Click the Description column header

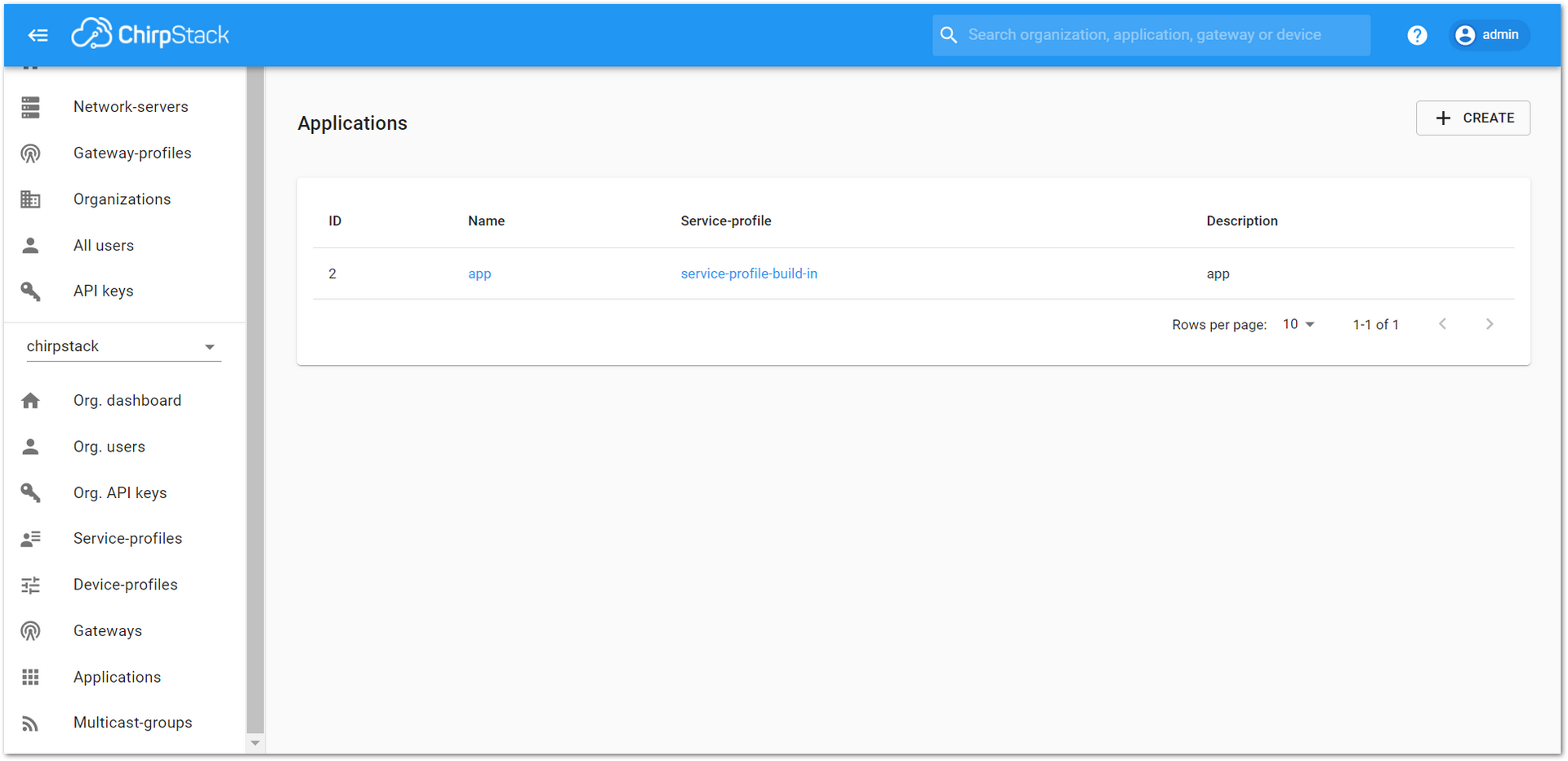pos(1242,221)
